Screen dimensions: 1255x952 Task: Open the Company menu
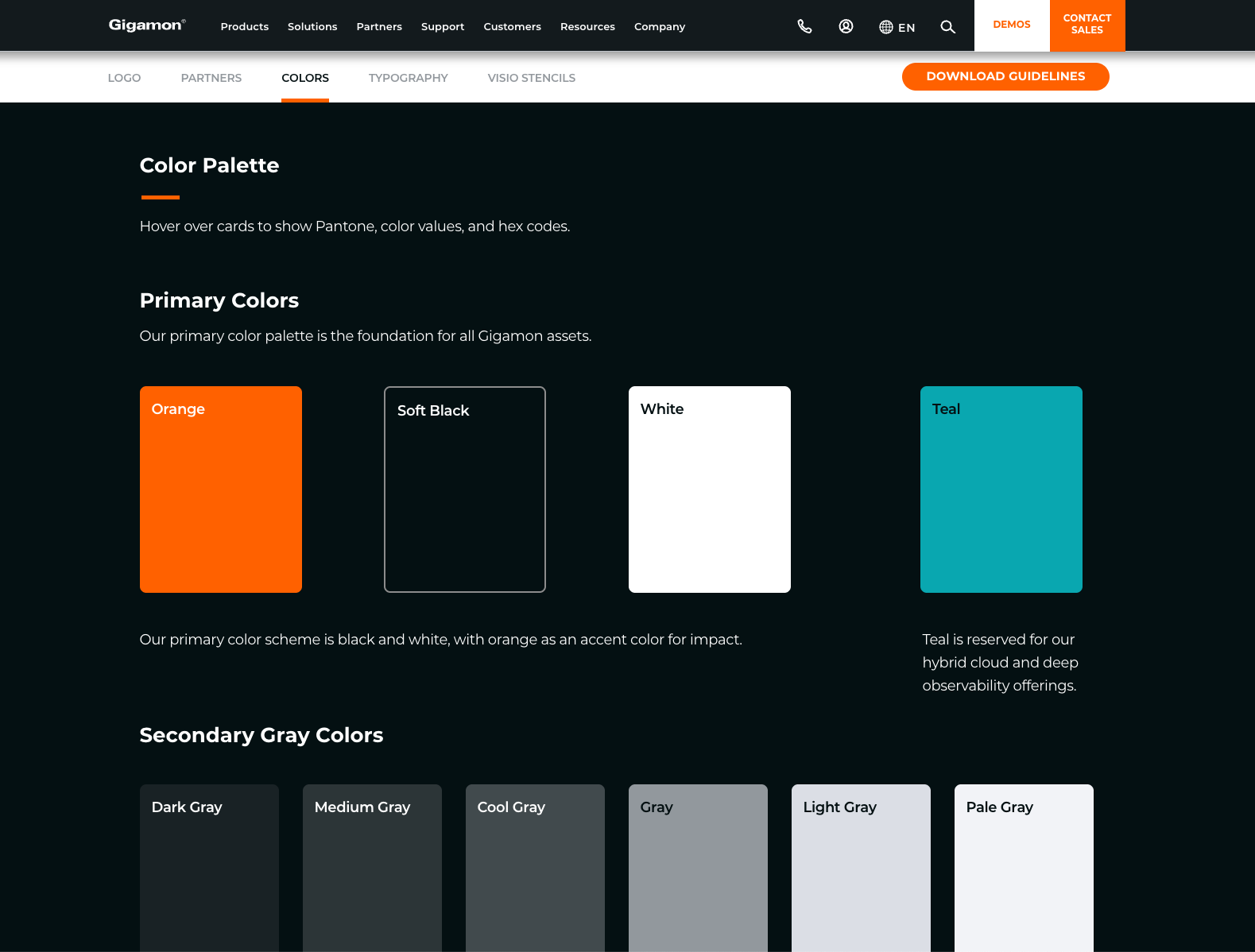[660, 26]
